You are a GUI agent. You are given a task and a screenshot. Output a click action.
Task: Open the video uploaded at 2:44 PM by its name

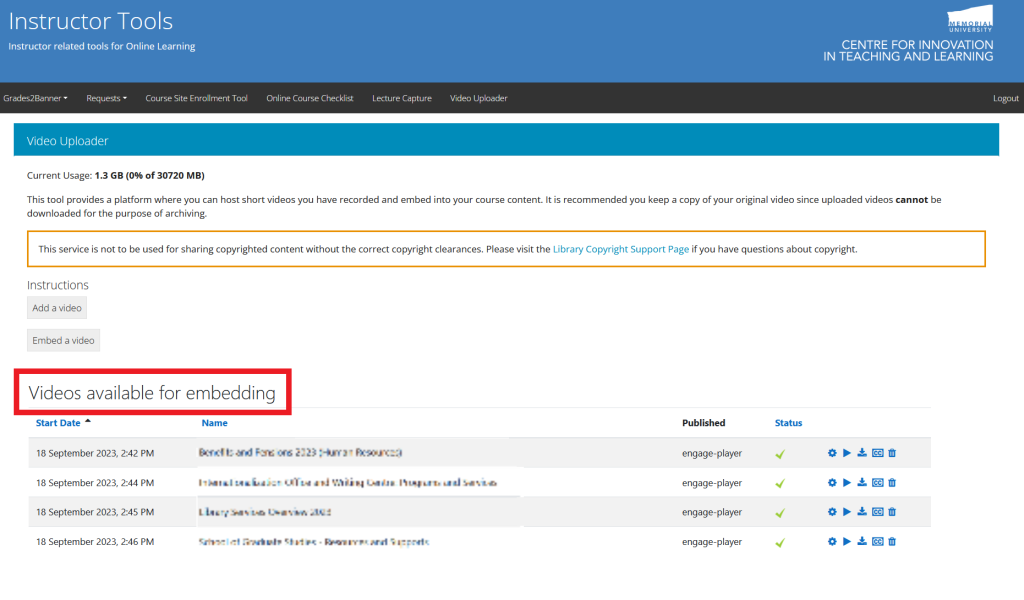347,482
